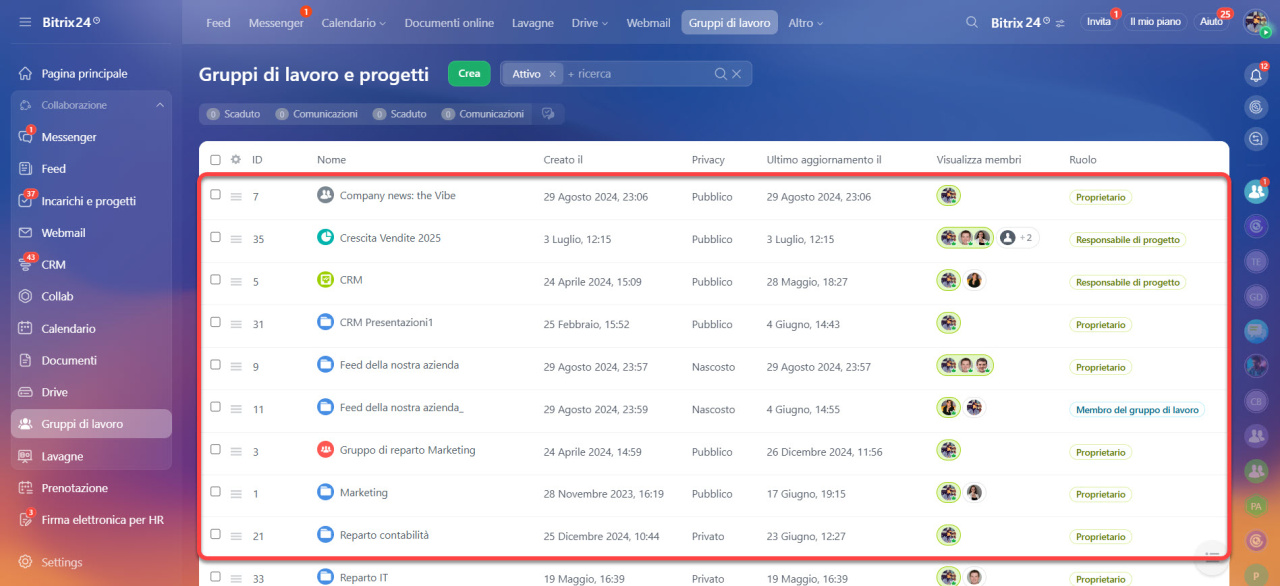This screenshot has width=1280, height=586.
Task: Go to the Lavagne top menu tab
Action: (533, 23)
